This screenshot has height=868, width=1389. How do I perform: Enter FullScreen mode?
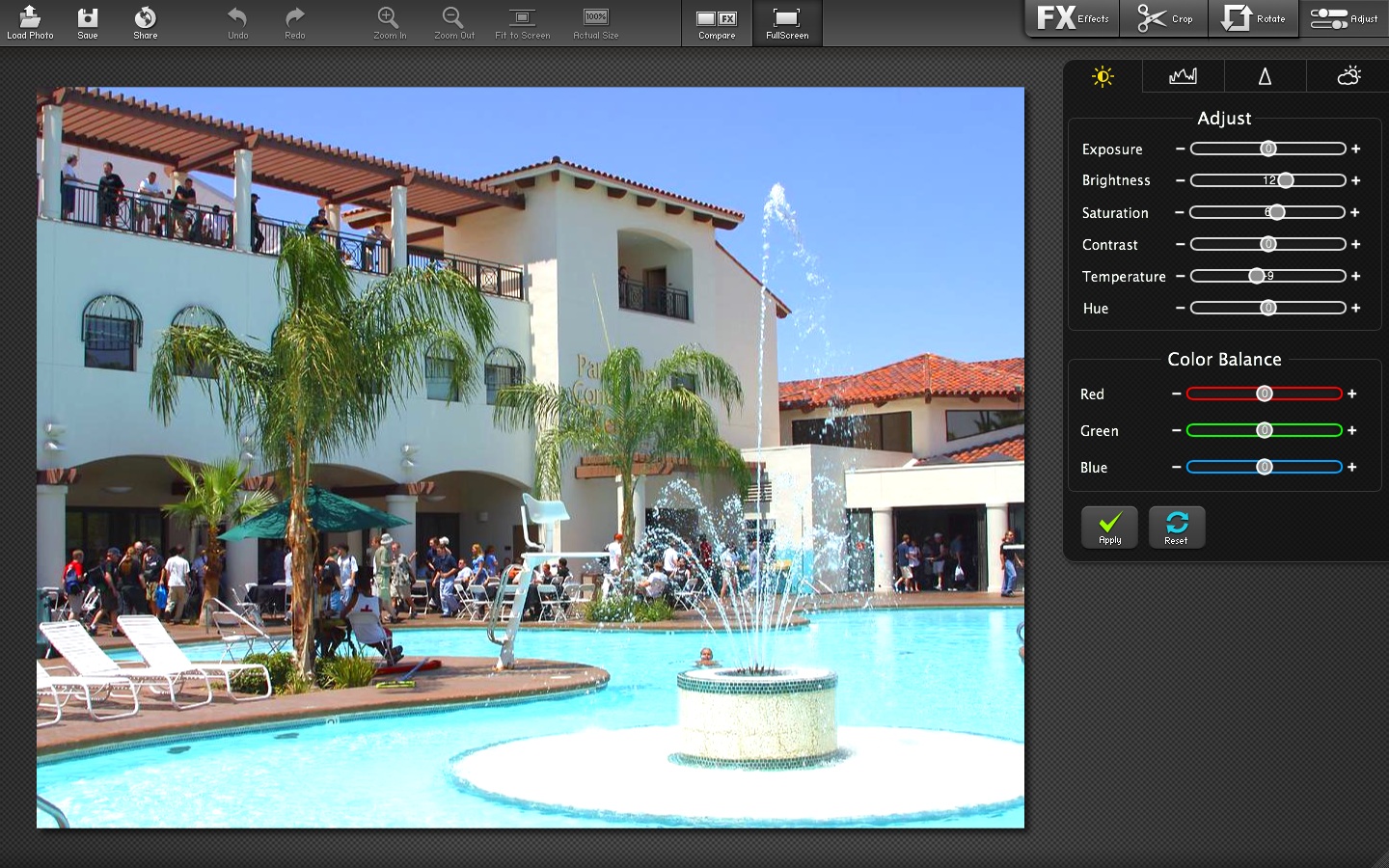(x=787, y=22)
